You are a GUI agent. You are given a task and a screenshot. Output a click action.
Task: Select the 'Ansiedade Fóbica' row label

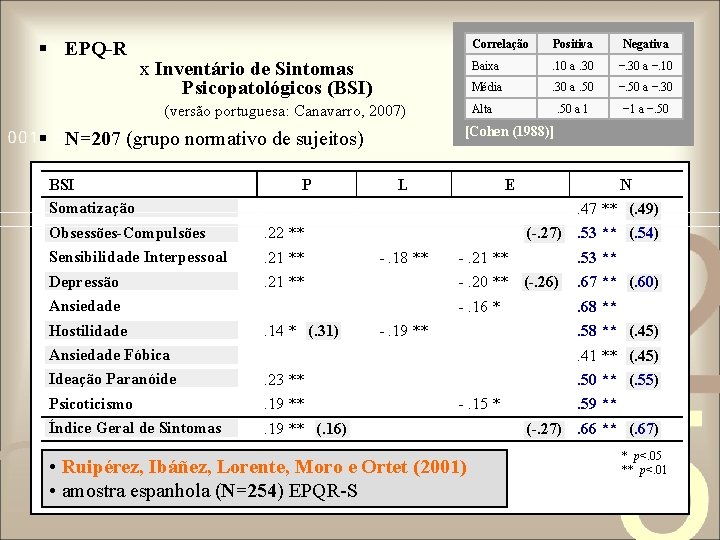tap(109, 355)
